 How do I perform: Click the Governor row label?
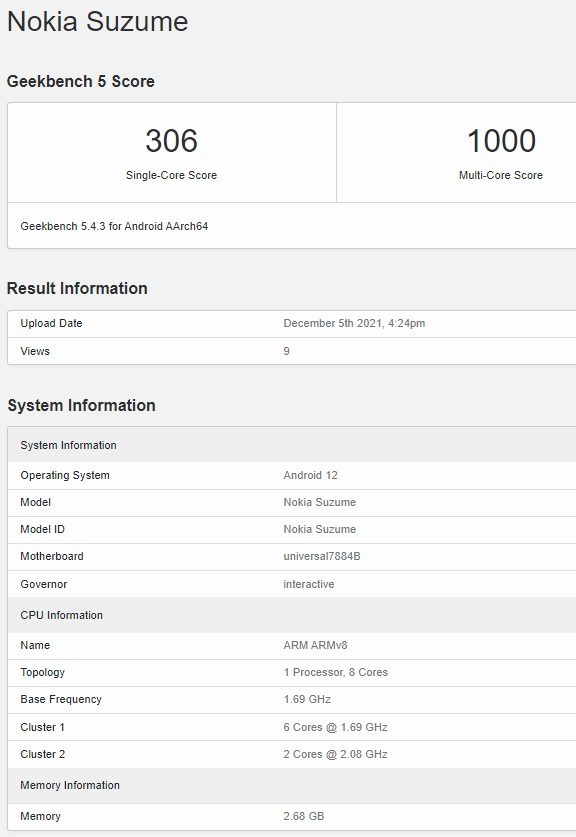tap(44, 585)
